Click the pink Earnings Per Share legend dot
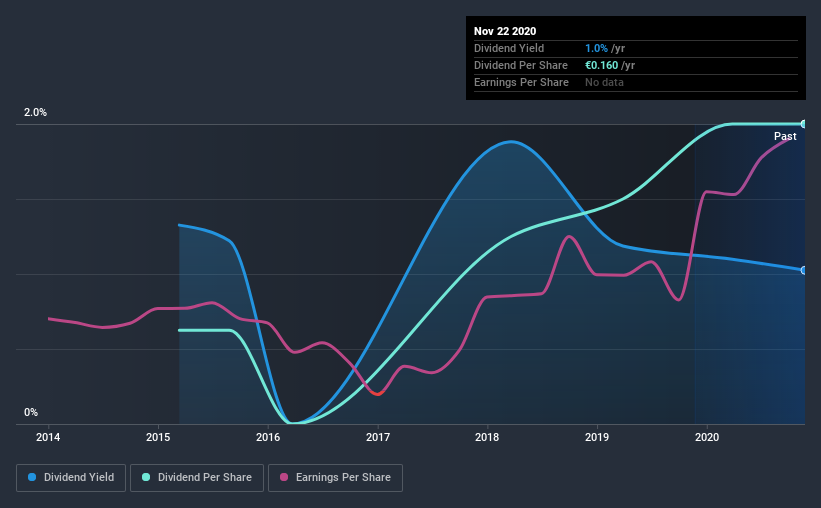The height and width of the screenshot is (508, 821). point(284,477)
